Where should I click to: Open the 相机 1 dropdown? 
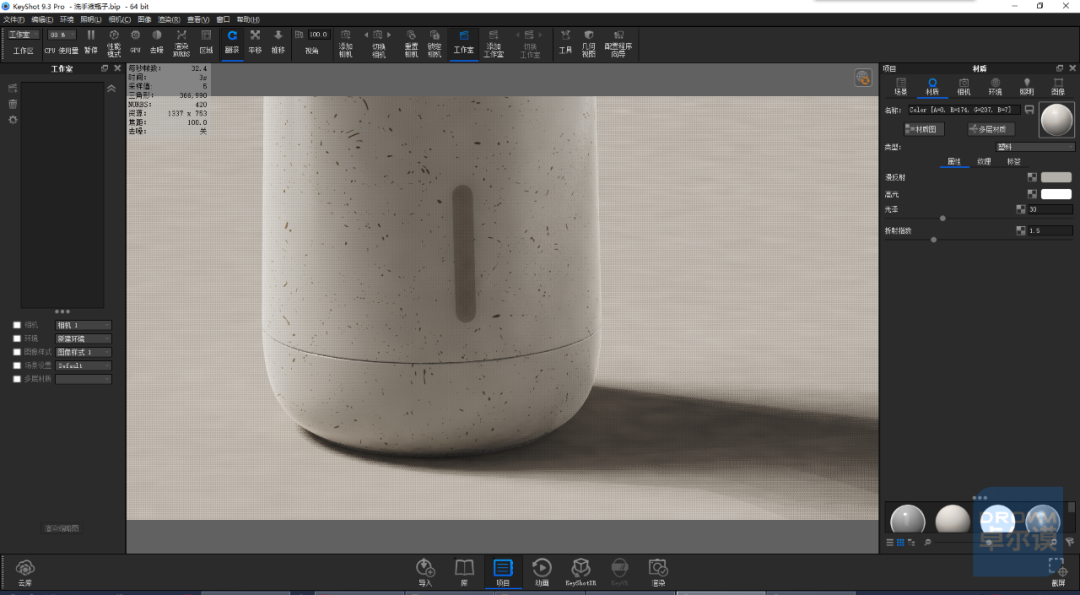pos(83,325)
